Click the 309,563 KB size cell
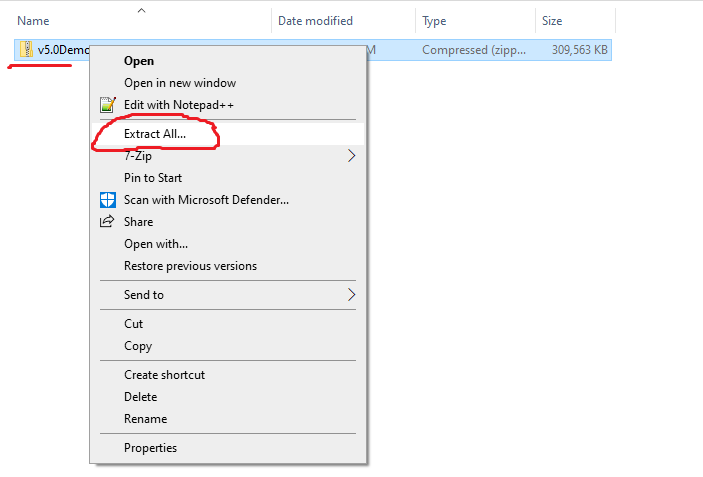Viewport: 703px width, 477px height. (x=579, y=50)
